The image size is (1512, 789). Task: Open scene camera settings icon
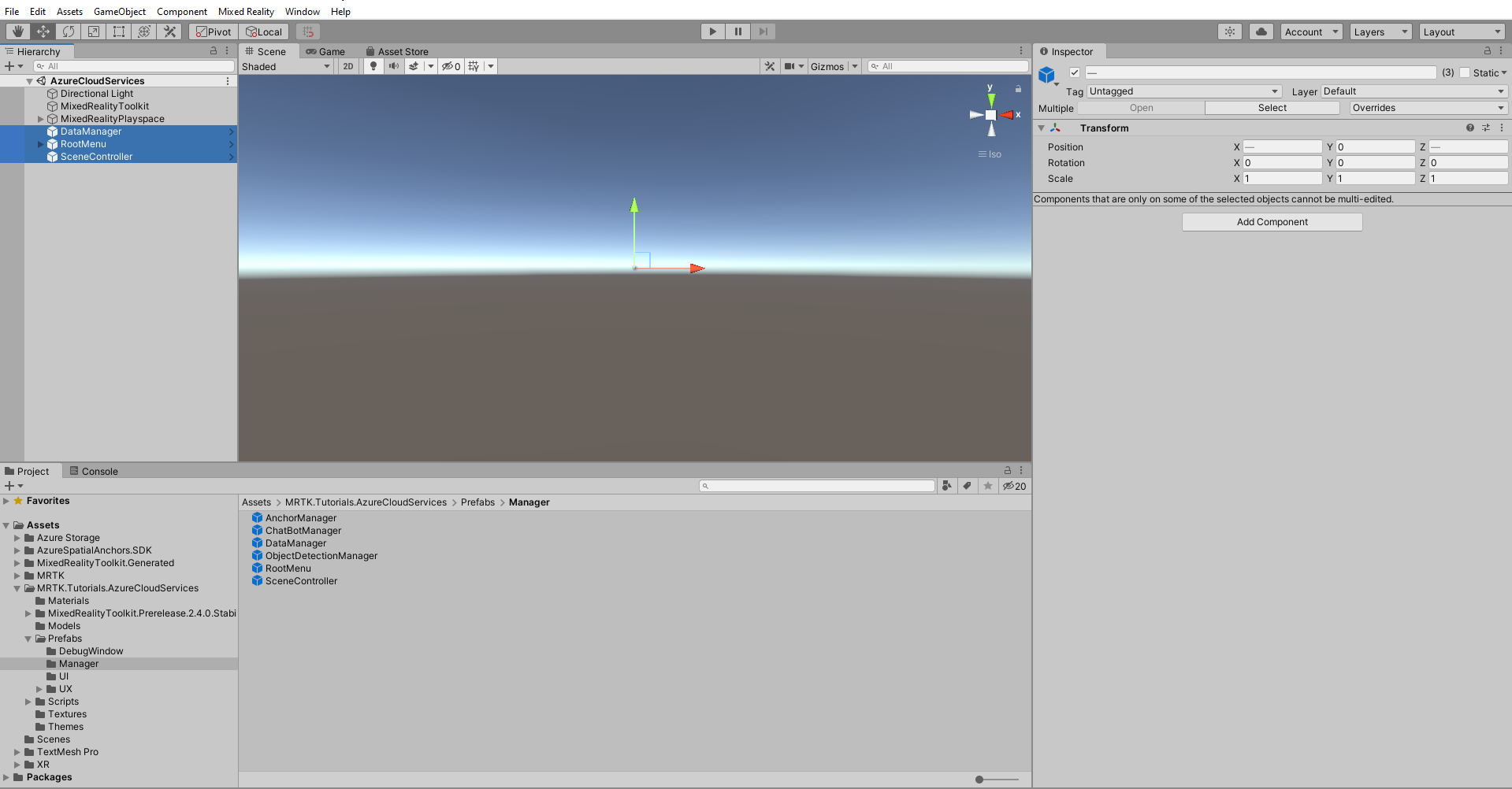click(x=789, y=66)
